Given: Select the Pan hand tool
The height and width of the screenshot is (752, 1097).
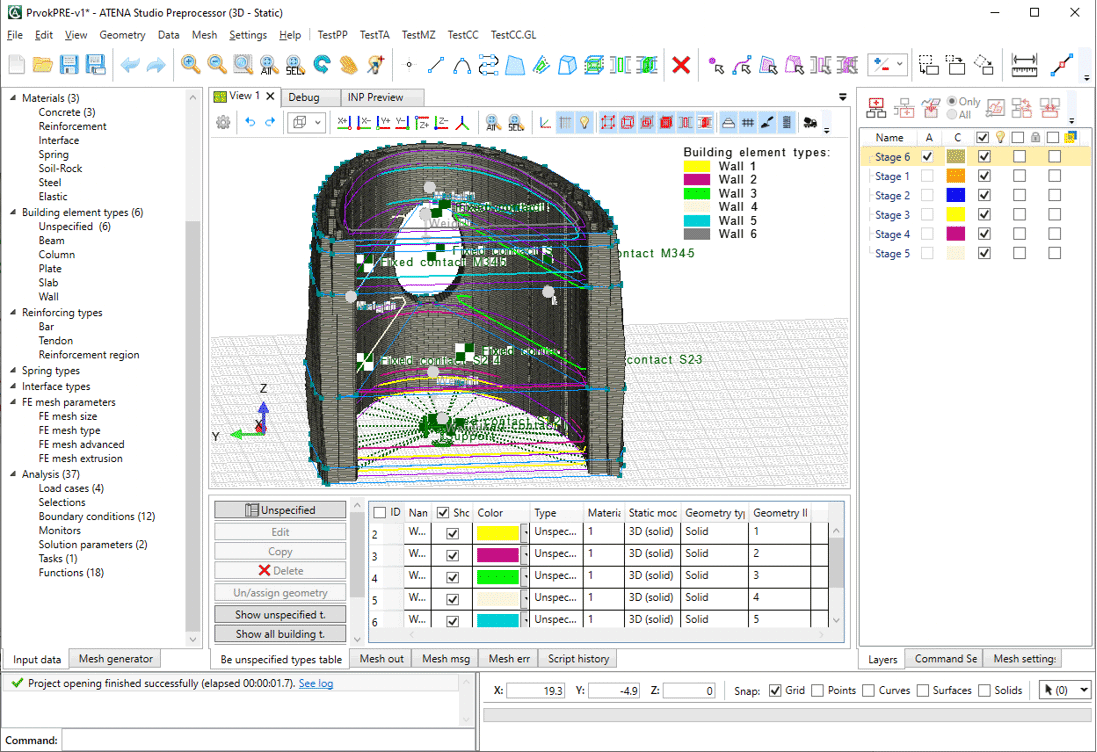Looking at the screenshot, I should click(348, 65).
